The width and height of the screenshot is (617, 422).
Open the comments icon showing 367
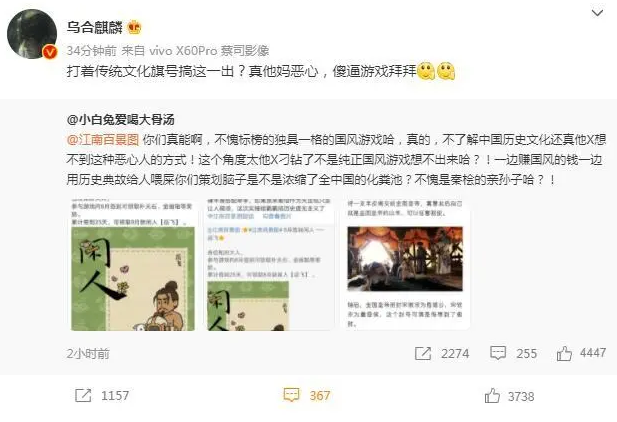(x=292, y=395)
